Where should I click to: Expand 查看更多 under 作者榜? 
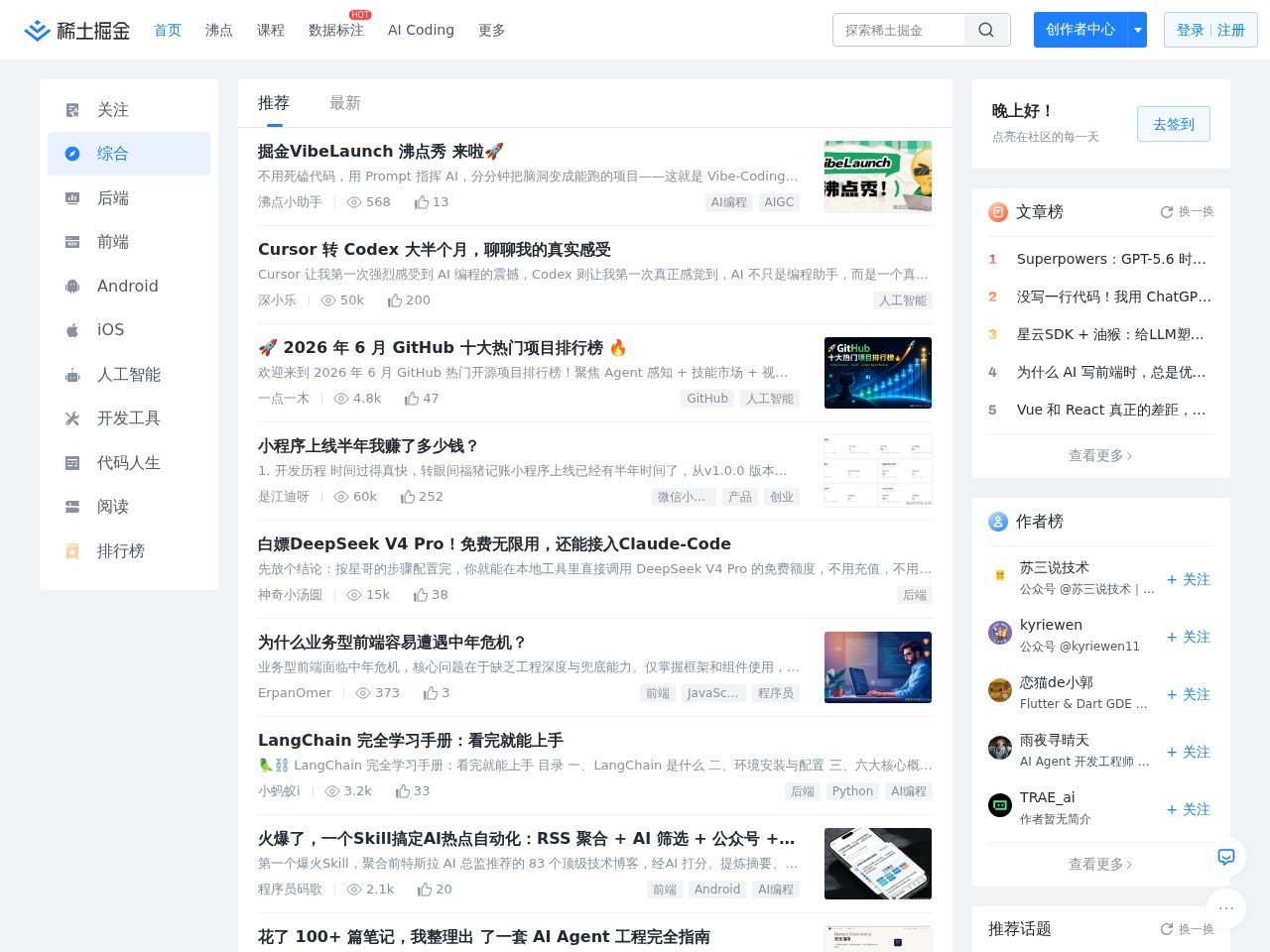coord(1100,865)
